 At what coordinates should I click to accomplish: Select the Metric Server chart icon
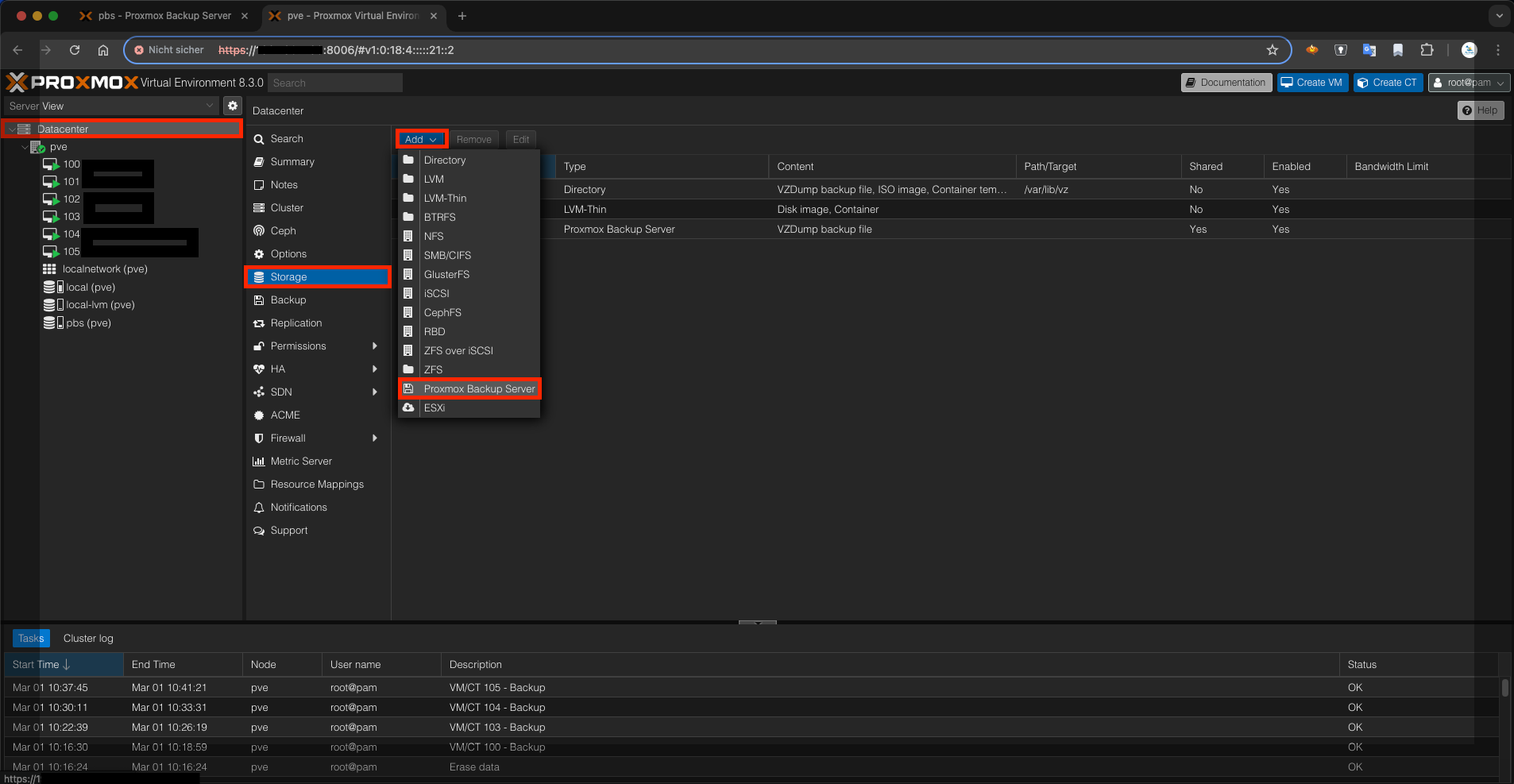coord(259,461)
